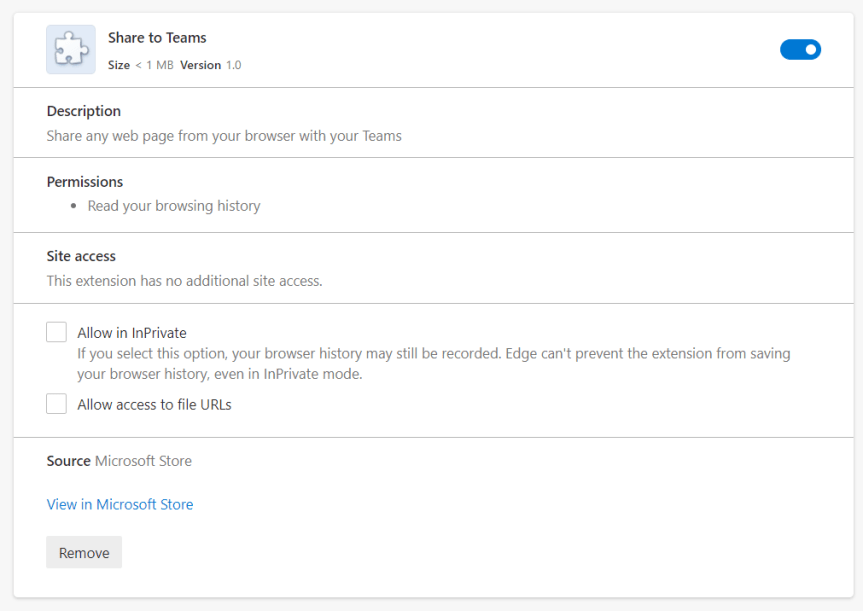This screenshot has width=863, height=611.
Task: Click the description text about sharing web pages
Action: tap(224, 136)
